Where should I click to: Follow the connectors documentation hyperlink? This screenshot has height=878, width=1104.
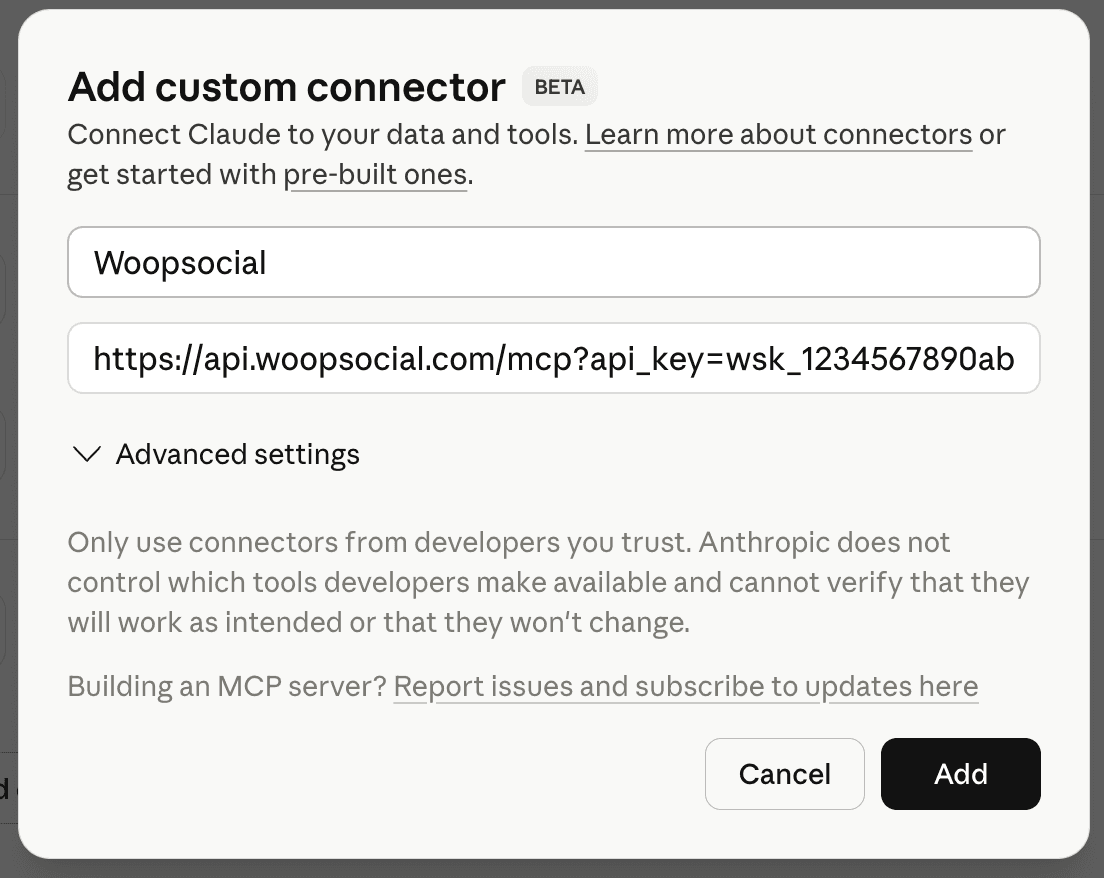coord(778,134)
